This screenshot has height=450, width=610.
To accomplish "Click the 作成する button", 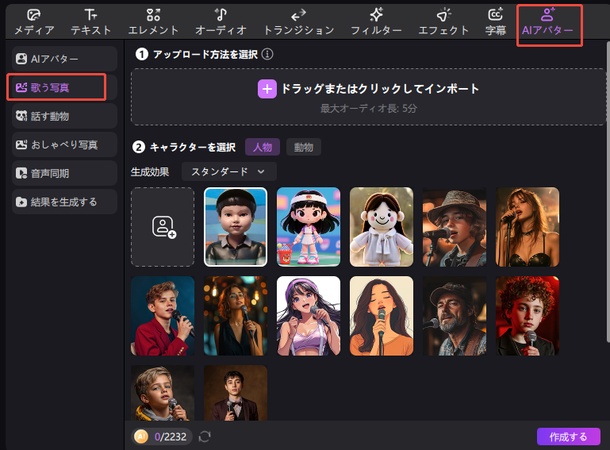I will [x=568, y=436].
